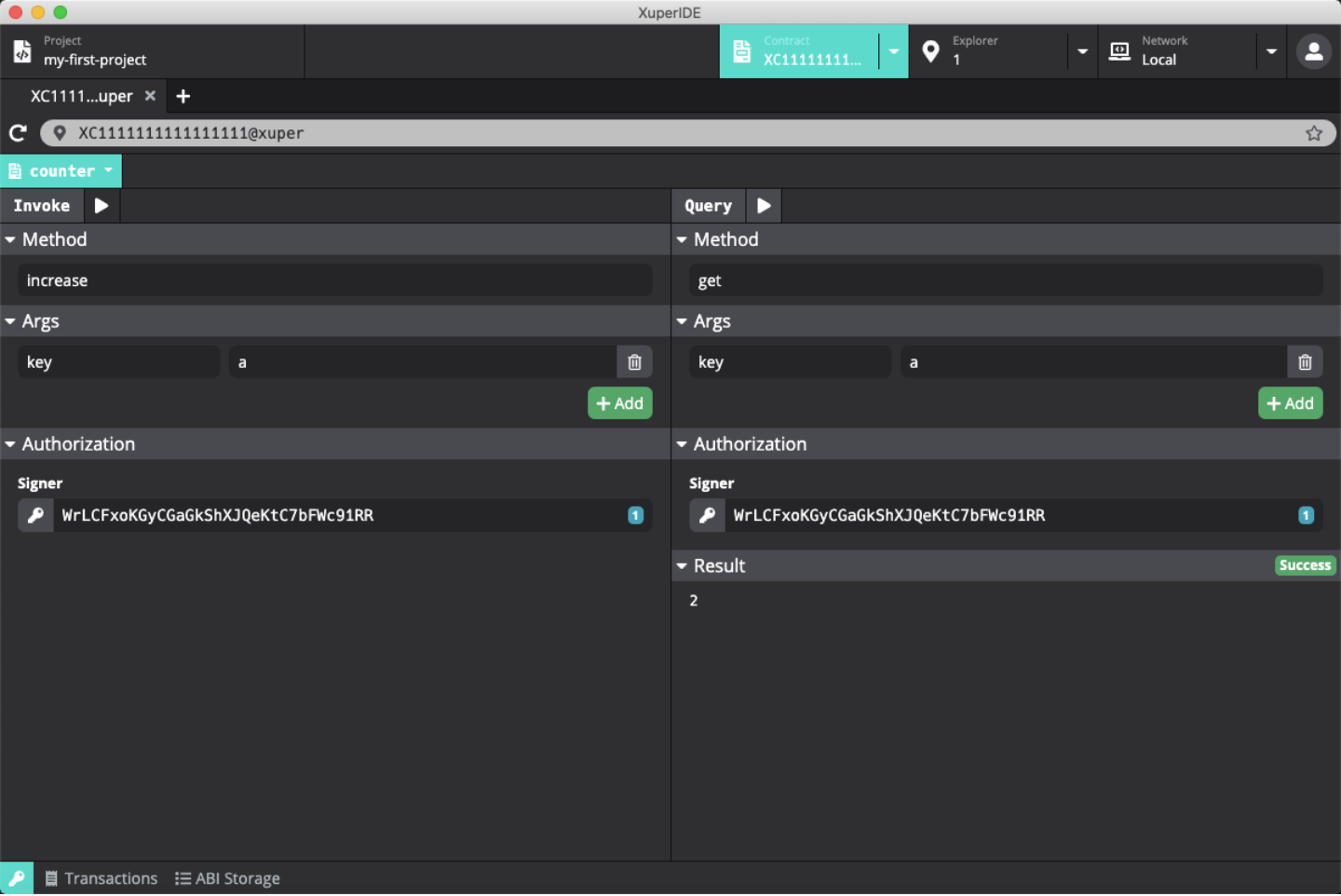Run the Query play button
Viewport: 1341px width, 896px height.
click(764, 206)
